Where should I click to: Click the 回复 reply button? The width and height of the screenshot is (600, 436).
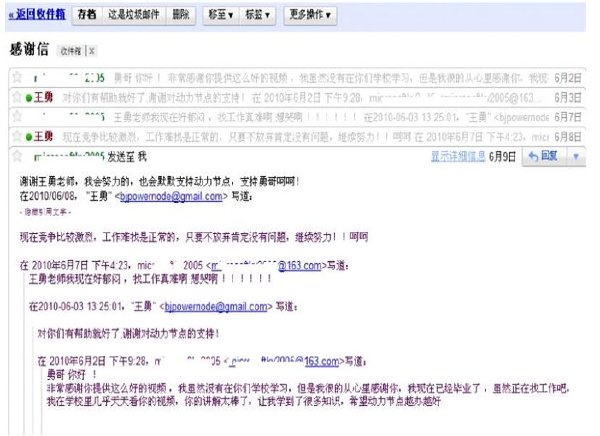click(543, 156)
